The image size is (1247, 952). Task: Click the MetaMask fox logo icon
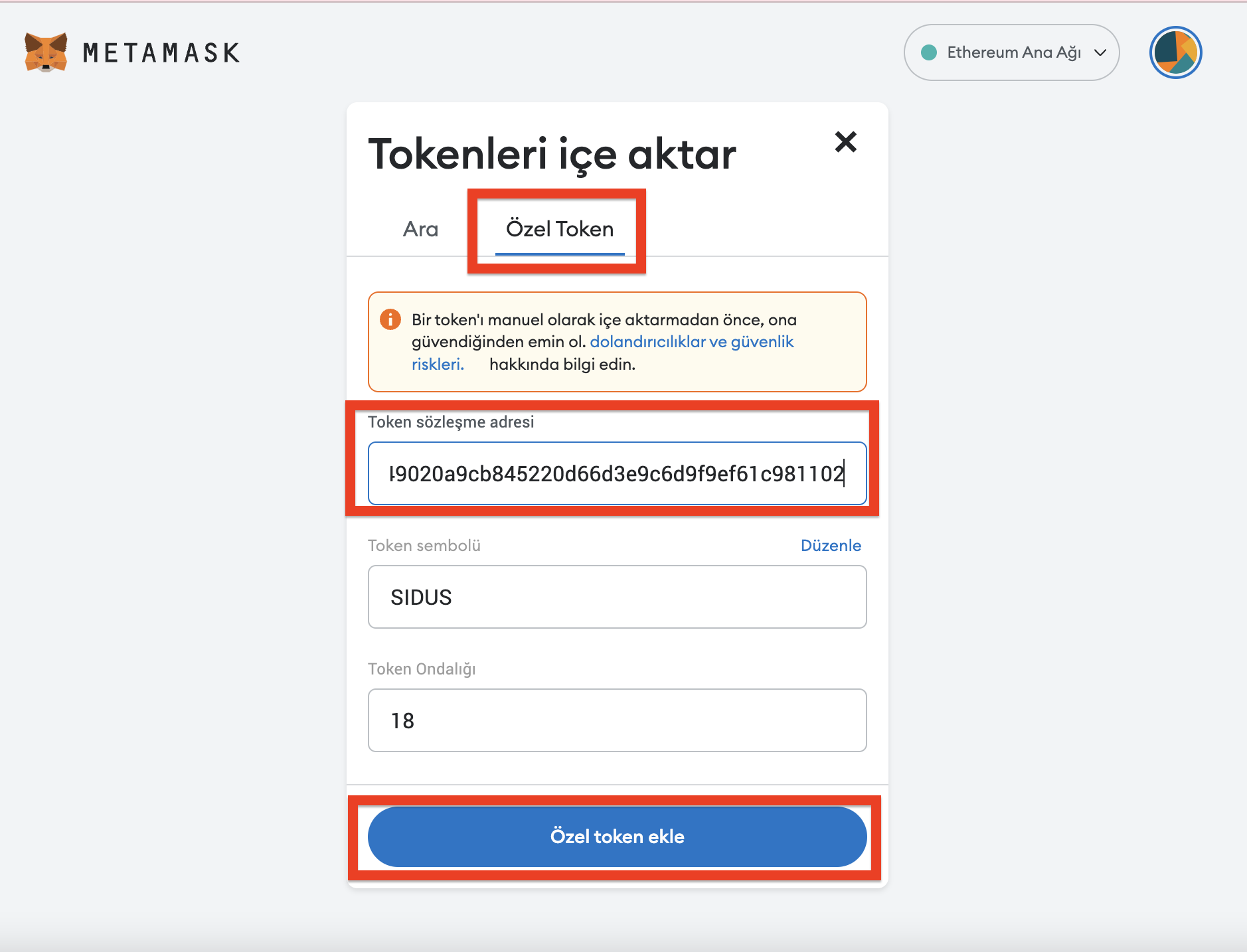[46, 52]
